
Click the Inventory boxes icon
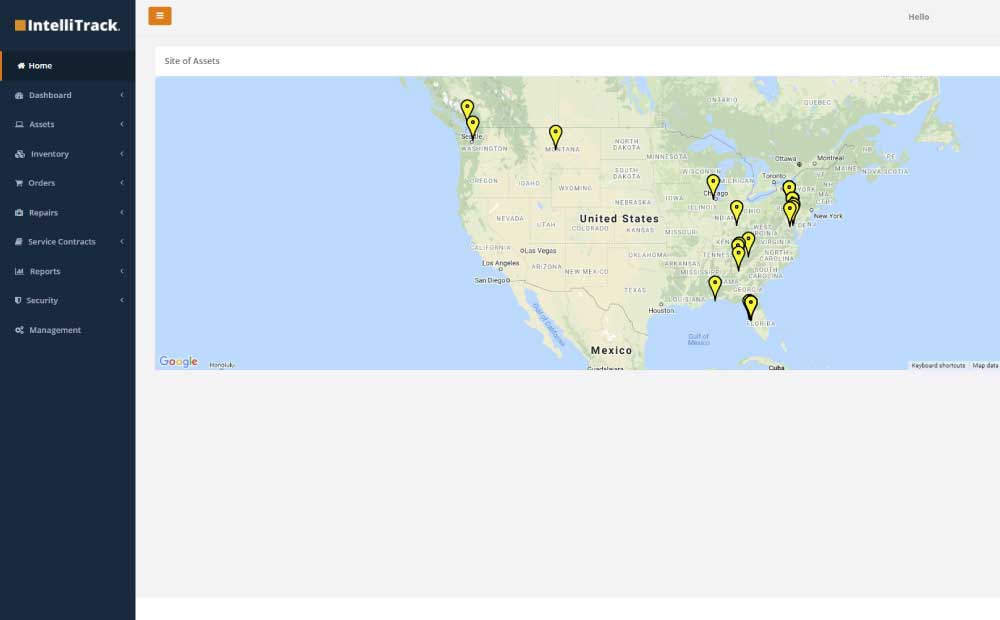pyautogui.click(x=20, y=154)
